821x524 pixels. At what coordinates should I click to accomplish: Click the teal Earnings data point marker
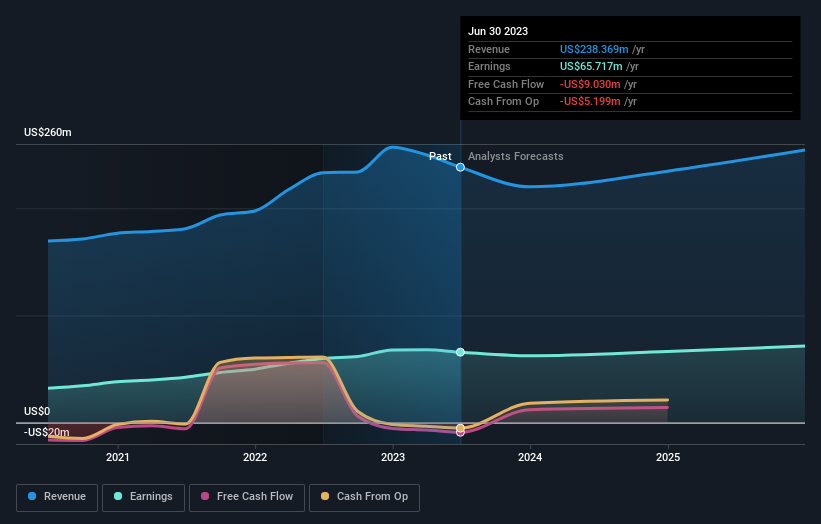click(460, 352)
